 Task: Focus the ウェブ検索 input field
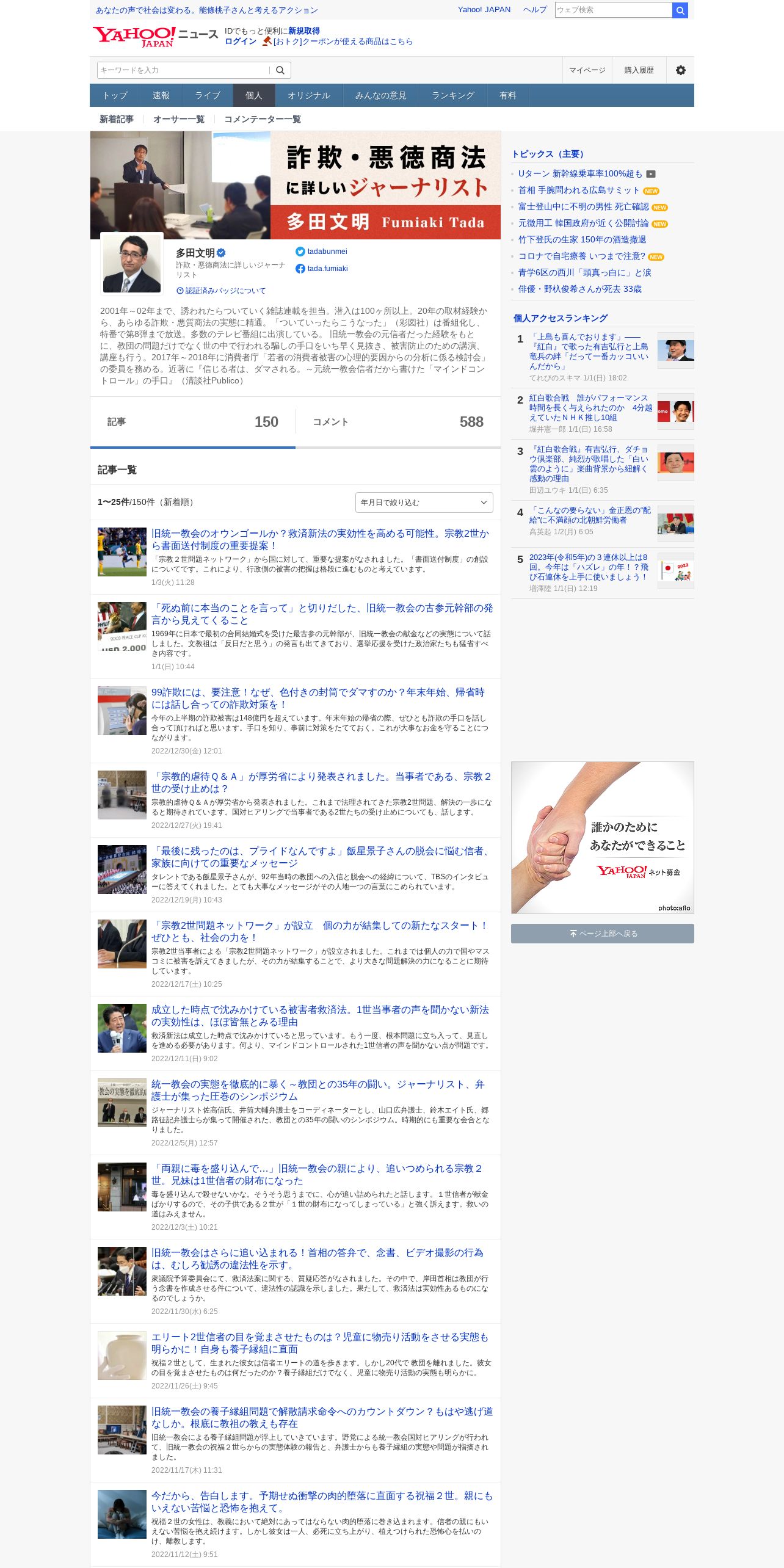[614, 10]
